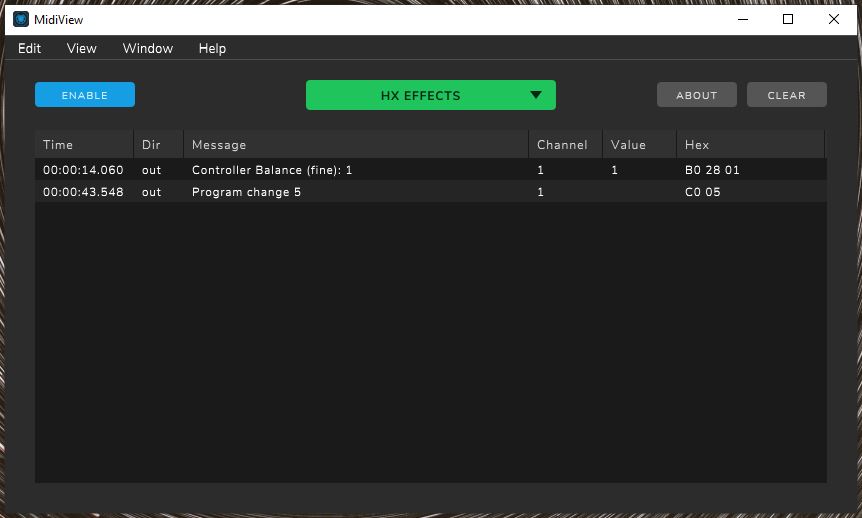Select 'Program change 5' message
The image size is (862, 518).
pos(246,192)
